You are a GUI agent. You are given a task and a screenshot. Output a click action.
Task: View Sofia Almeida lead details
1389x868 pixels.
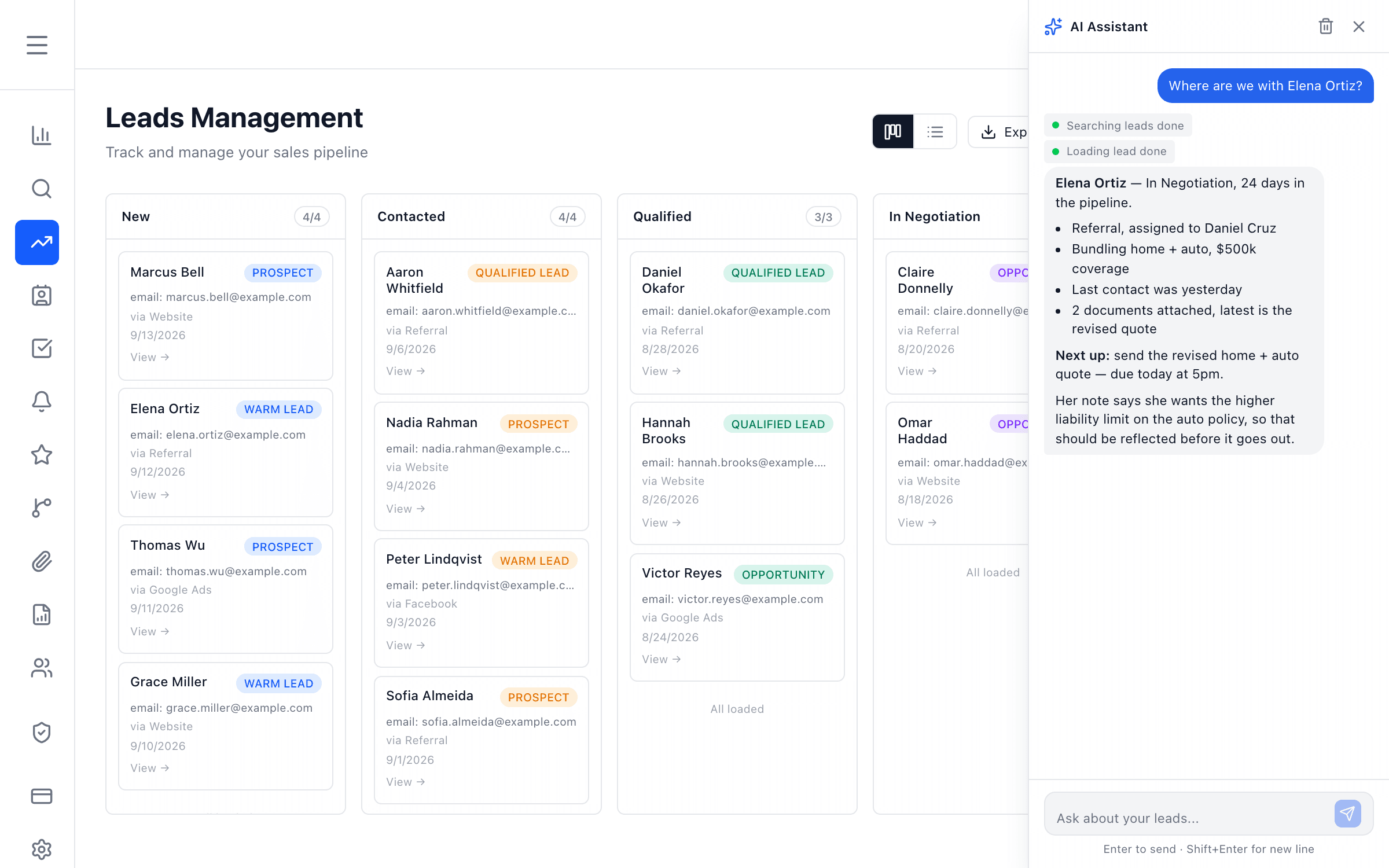pos(405,782)
